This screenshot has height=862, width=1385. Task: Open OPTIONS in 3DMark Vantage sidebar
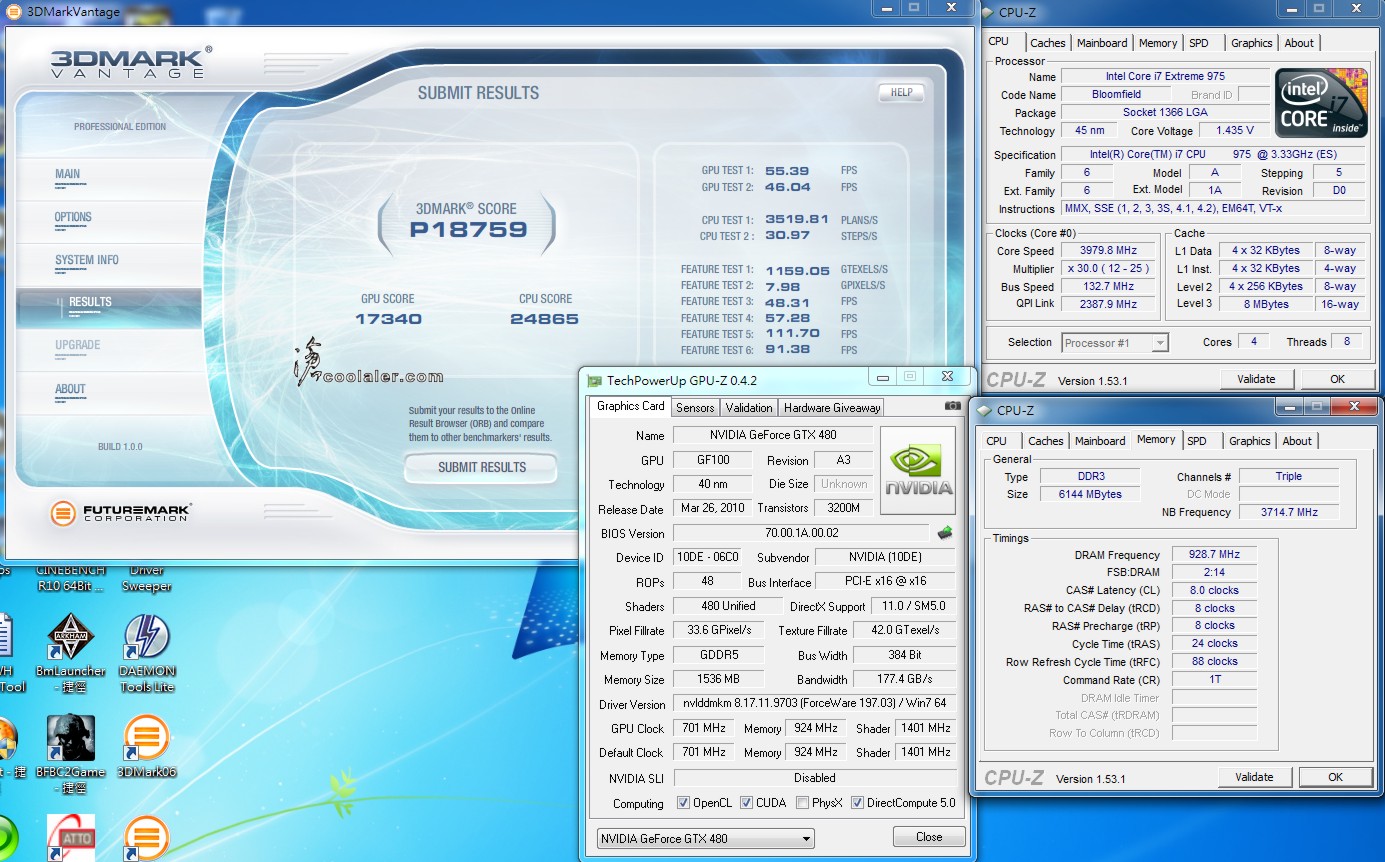[108, 221]
